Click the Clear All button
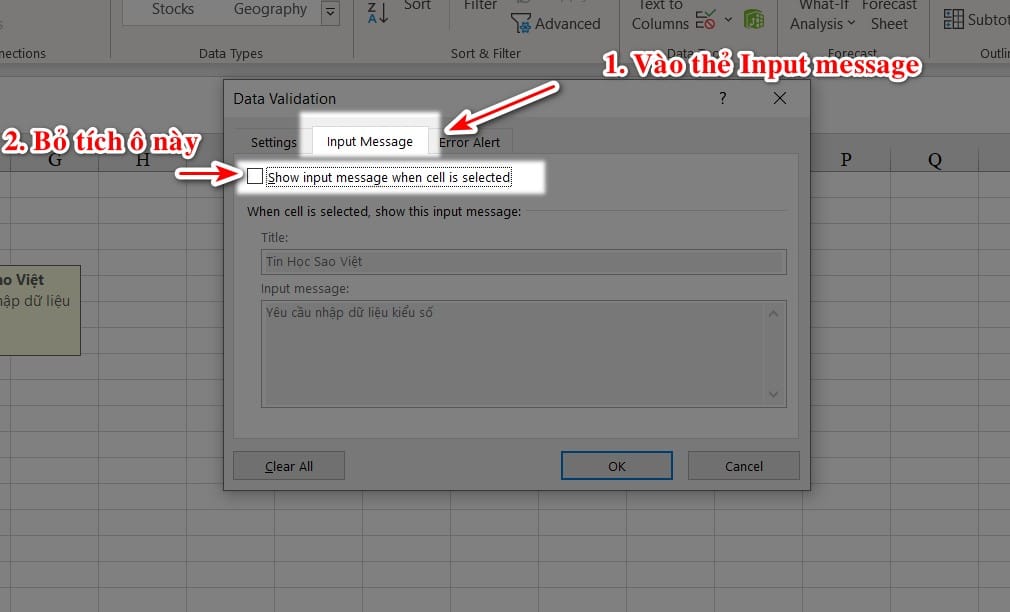The height and width of the screenshot is (612, 1010). (289, 466)
